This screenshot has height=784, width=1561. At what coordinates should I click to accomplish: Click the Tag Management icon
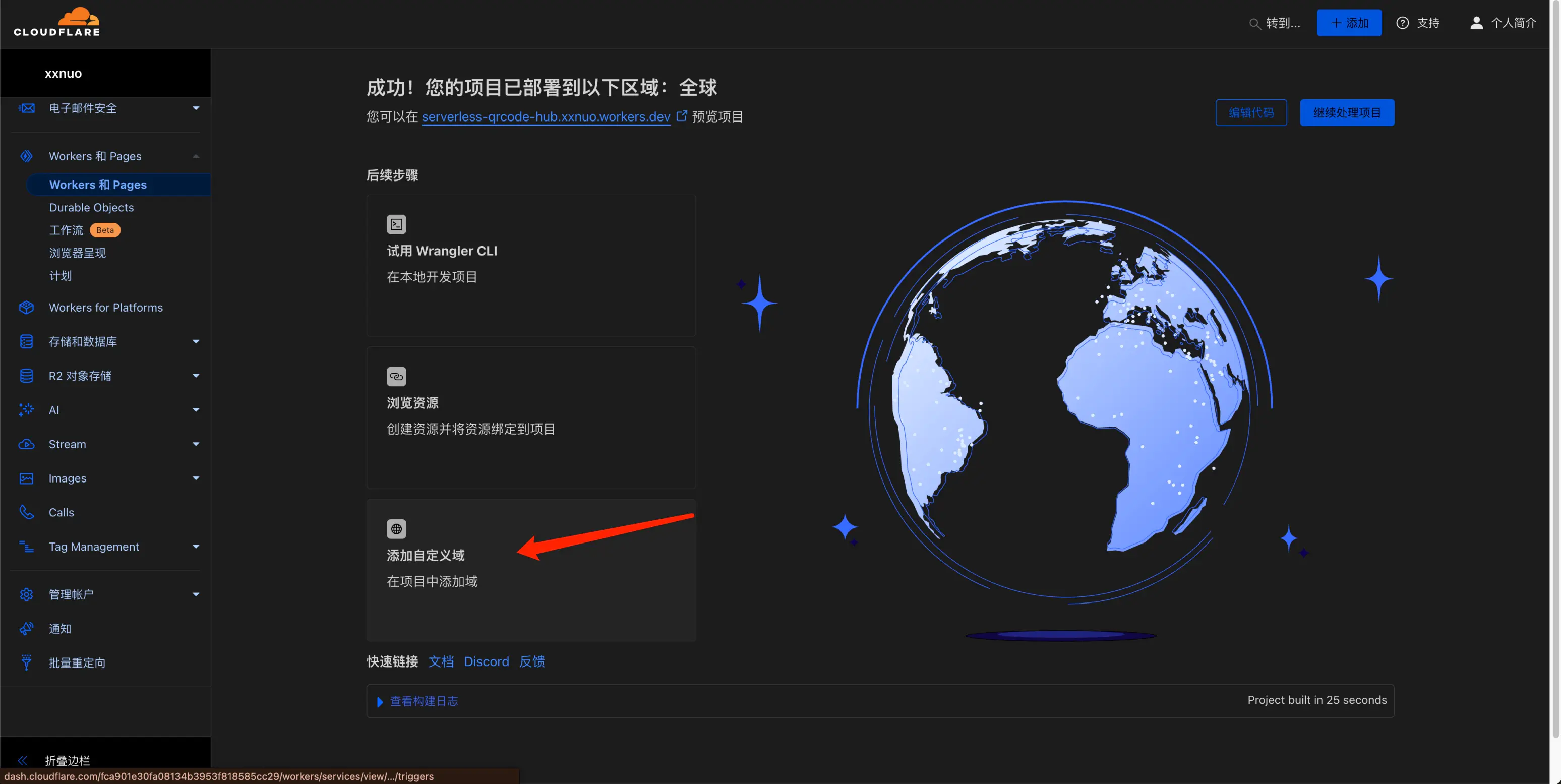coord(27,547)
